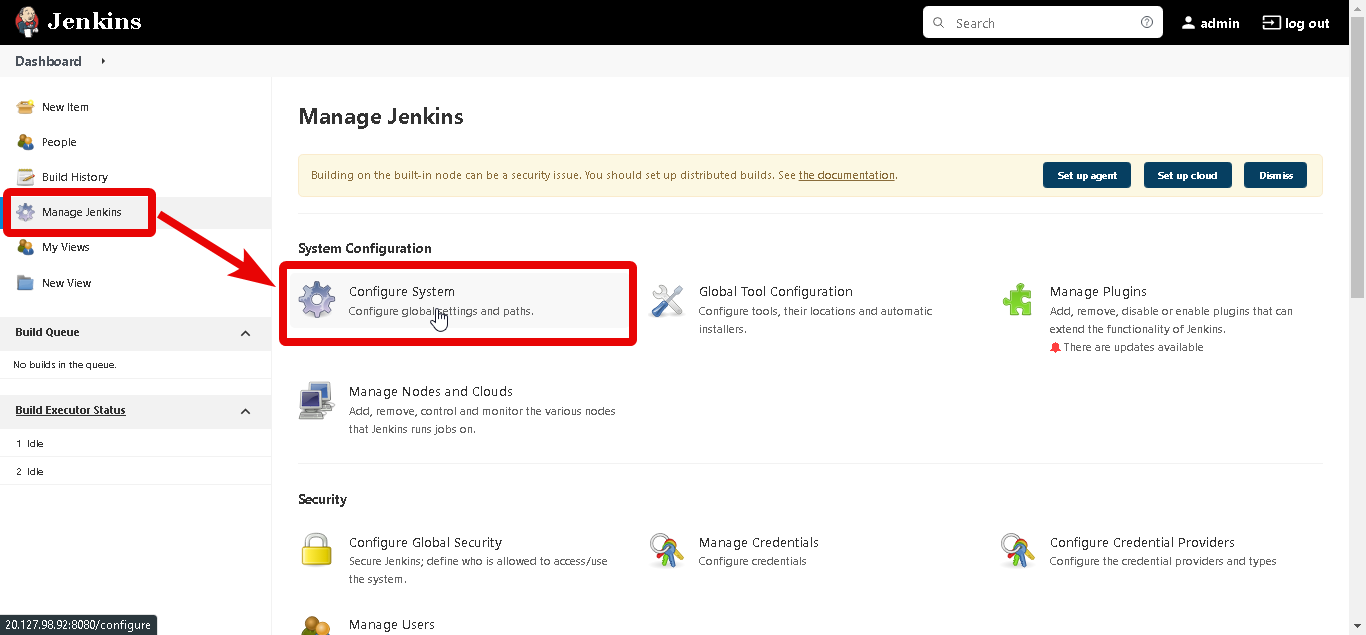The height and width of the screenshot is (635, 1366).
Task: Click the 'Manage Jenkins' page heading
Action: pos(381,117)
